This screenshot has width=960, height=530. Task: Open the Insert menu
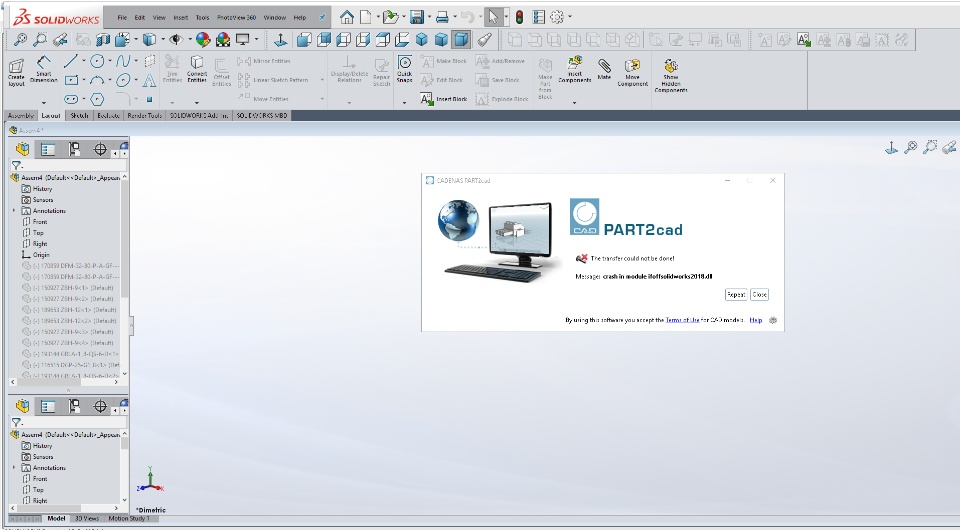coord(181,18)
